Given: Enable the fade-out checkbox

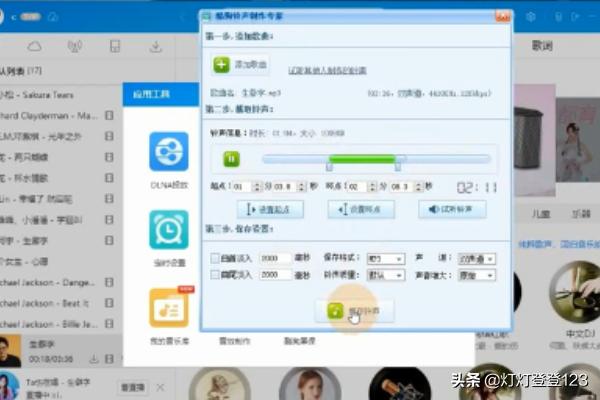Looking at the screenshot, I should (216, 274).
